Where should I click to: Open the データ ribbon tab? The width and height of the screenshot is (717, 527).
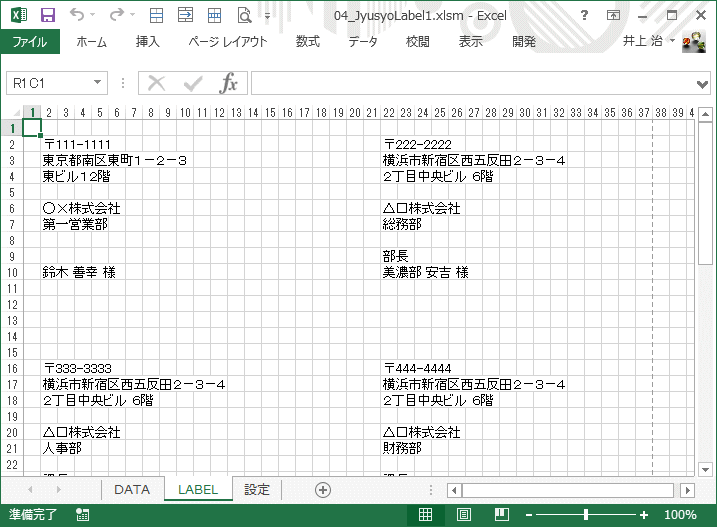(363, 42)
